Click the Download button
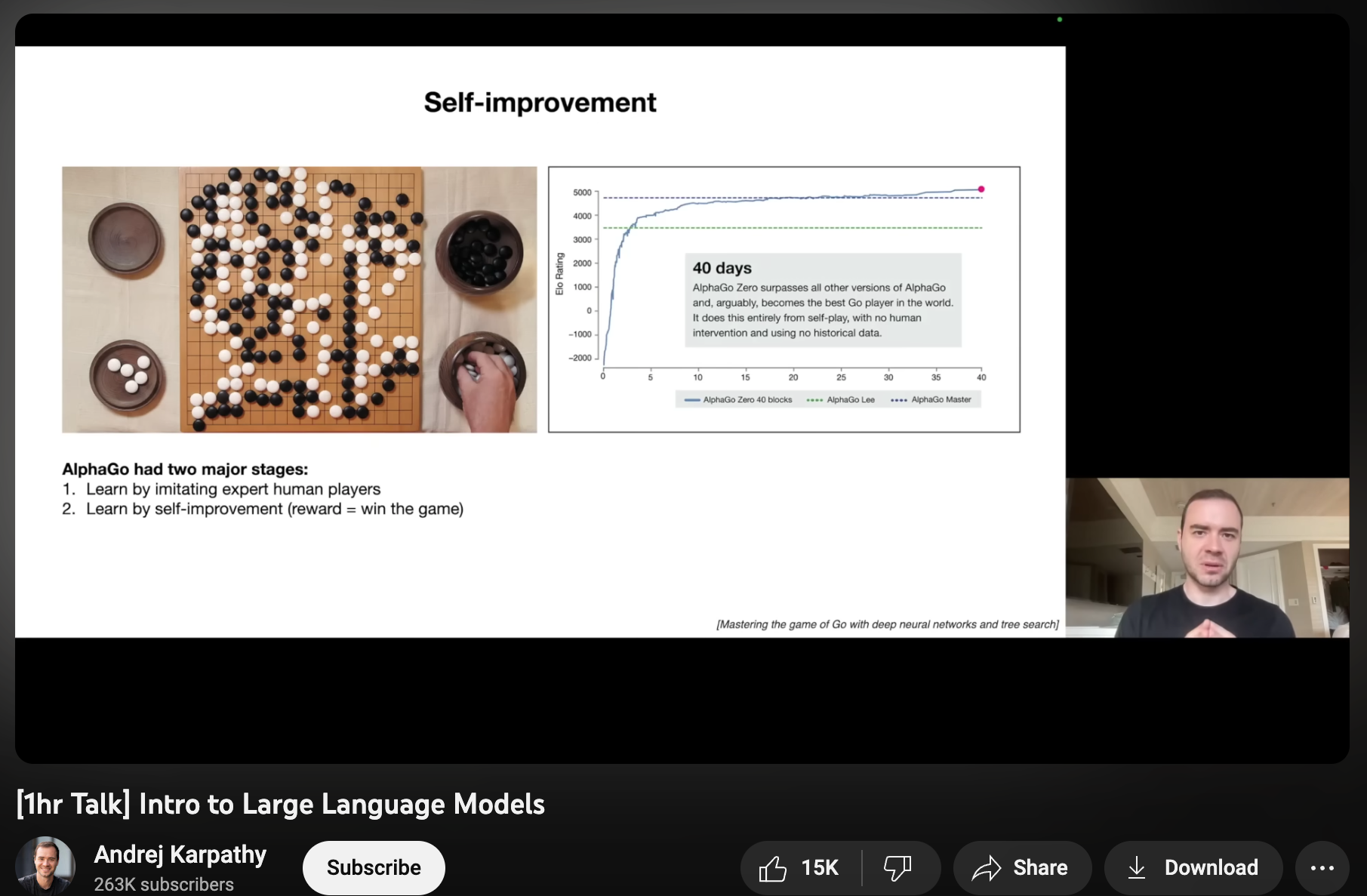Image resolution: width=1367 pixels, height=896 pixels. coord(1193,868)
